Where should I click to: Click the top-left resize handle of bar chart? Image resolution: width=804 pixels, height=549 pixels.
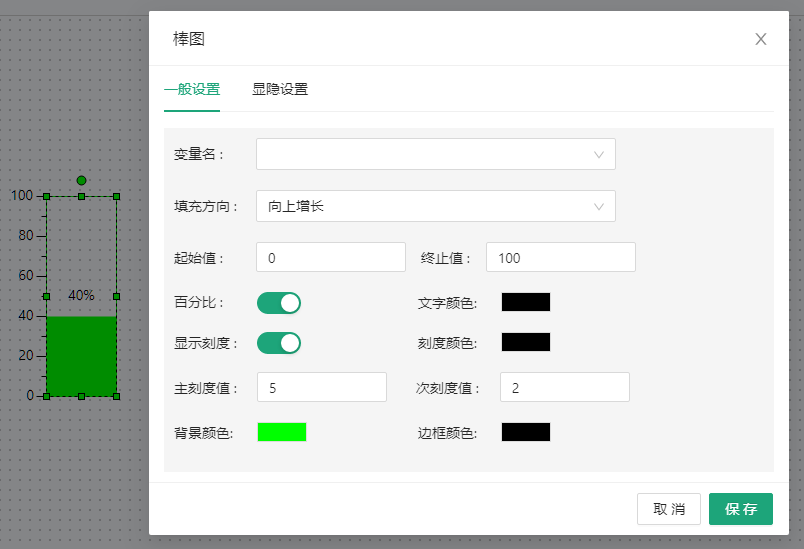[46, 196]
